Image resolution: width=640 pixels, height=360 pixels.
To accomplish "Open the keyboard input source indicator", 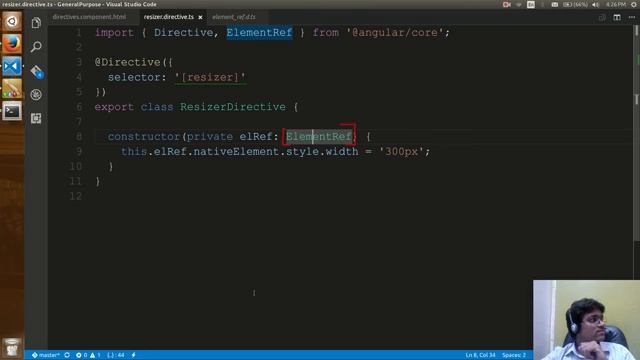I will coord(531,4).
